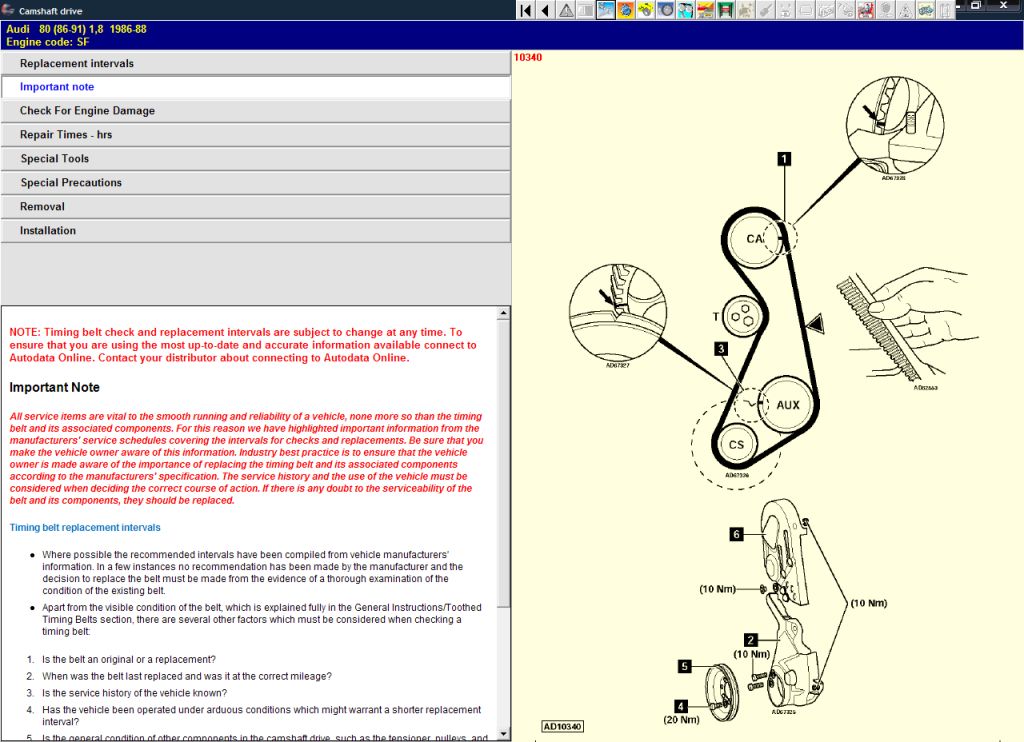Click callout number 6 on diagram
1024x742 pixels.
click(737, 534)
